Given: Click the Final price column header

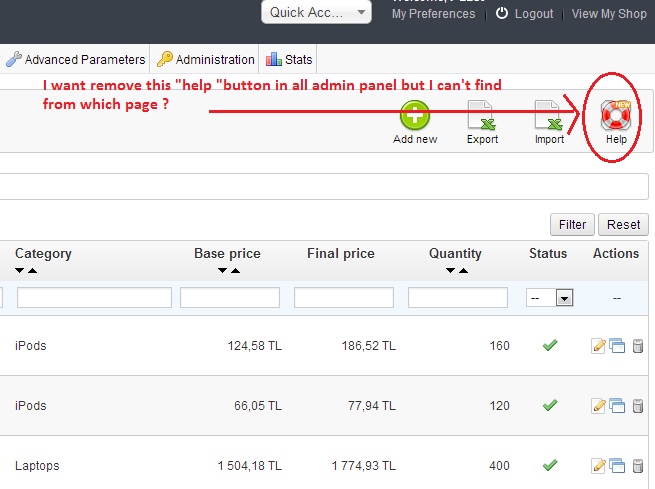Looking at the screenshot, I should tap(341, 253).
